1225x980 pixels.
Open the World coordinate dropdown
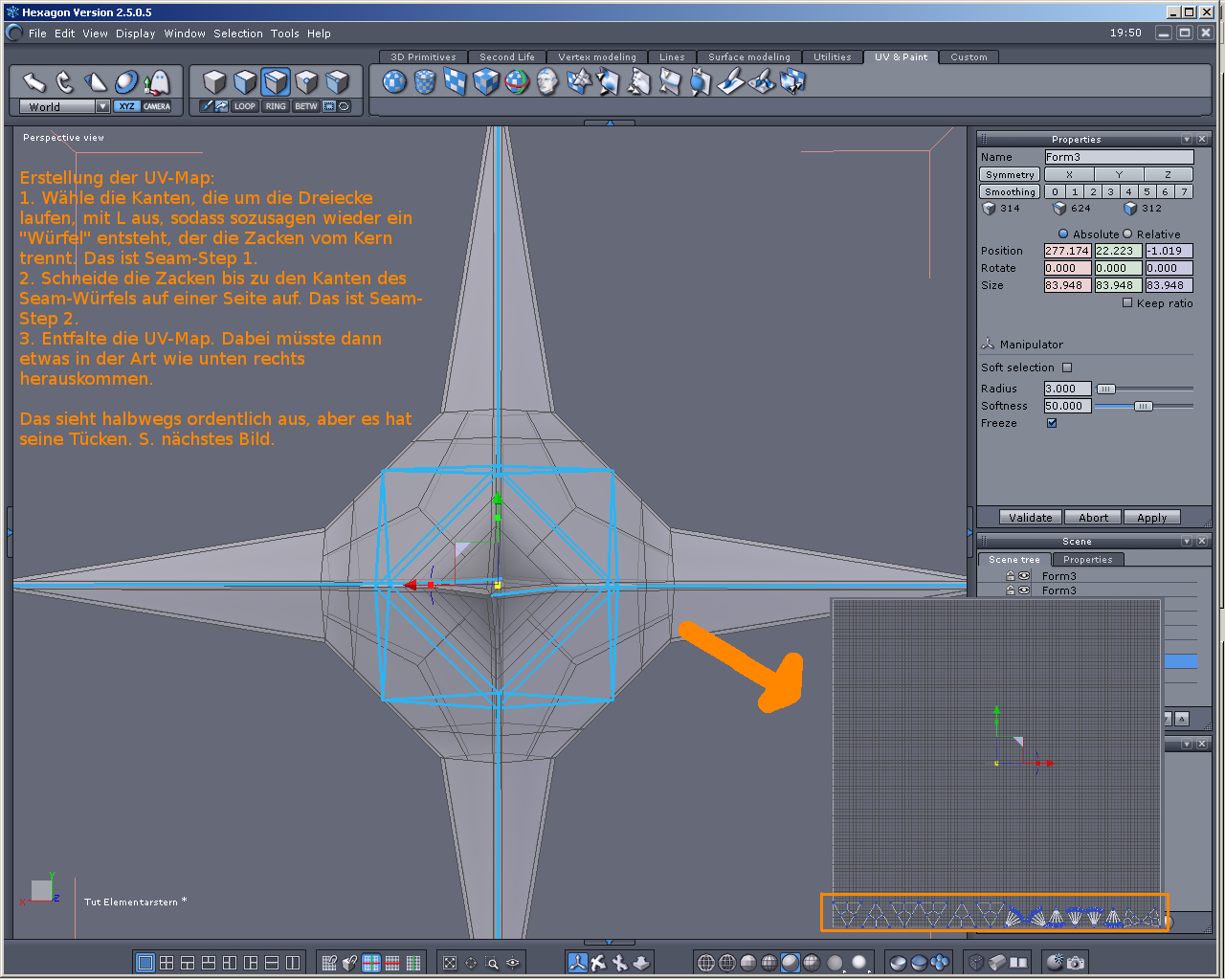(x=102, y=107)
